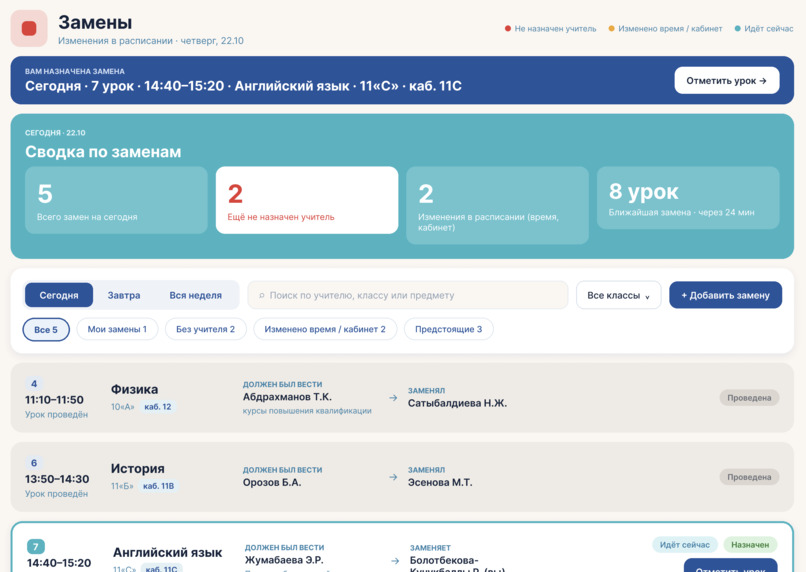The image size is (806, 572).
Task: Click the Проведена badge on История row
Action: [x=749, y=477]
